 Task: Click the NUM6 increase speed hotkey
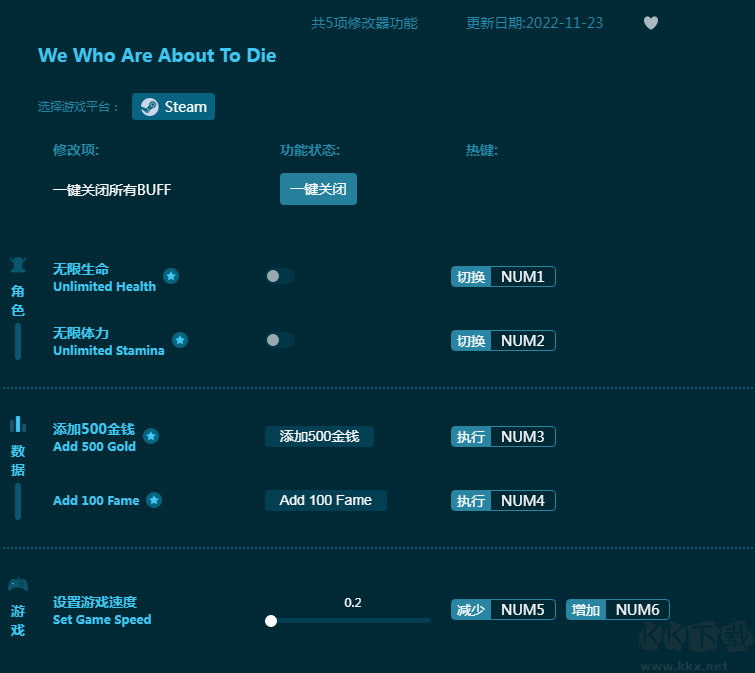(637, 609)
